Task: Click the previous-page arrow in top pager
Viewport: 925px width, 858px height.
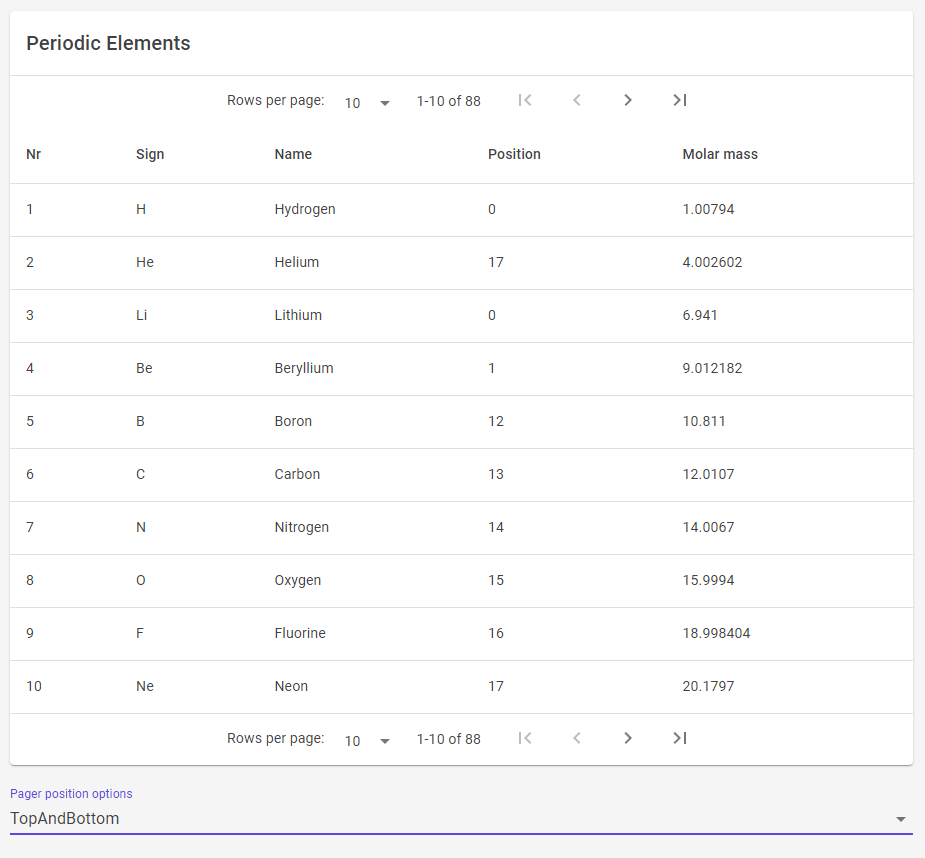Action: 577,100
